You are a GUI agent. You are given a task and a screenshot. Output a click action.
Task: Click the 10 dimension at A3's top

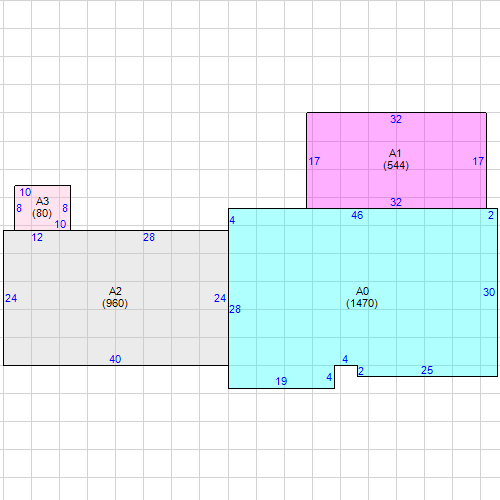click(25, 192)
